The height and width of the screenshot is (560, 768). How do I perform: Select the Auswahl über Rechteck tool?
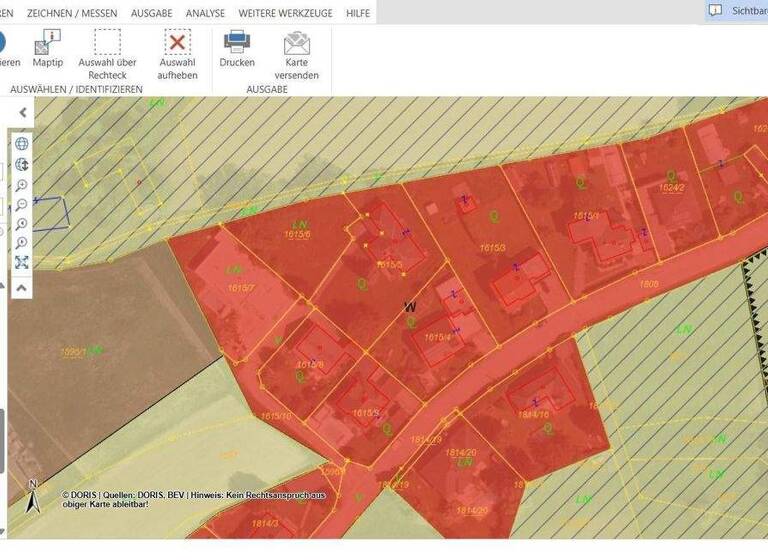point(107,42)
